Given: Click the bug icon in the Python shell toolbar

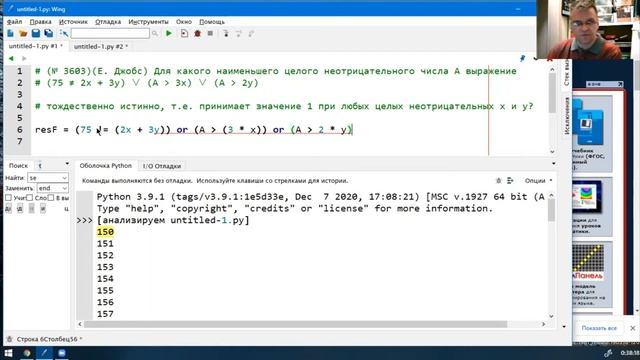Looking at the screenshot, I should [x=498, y=180].
